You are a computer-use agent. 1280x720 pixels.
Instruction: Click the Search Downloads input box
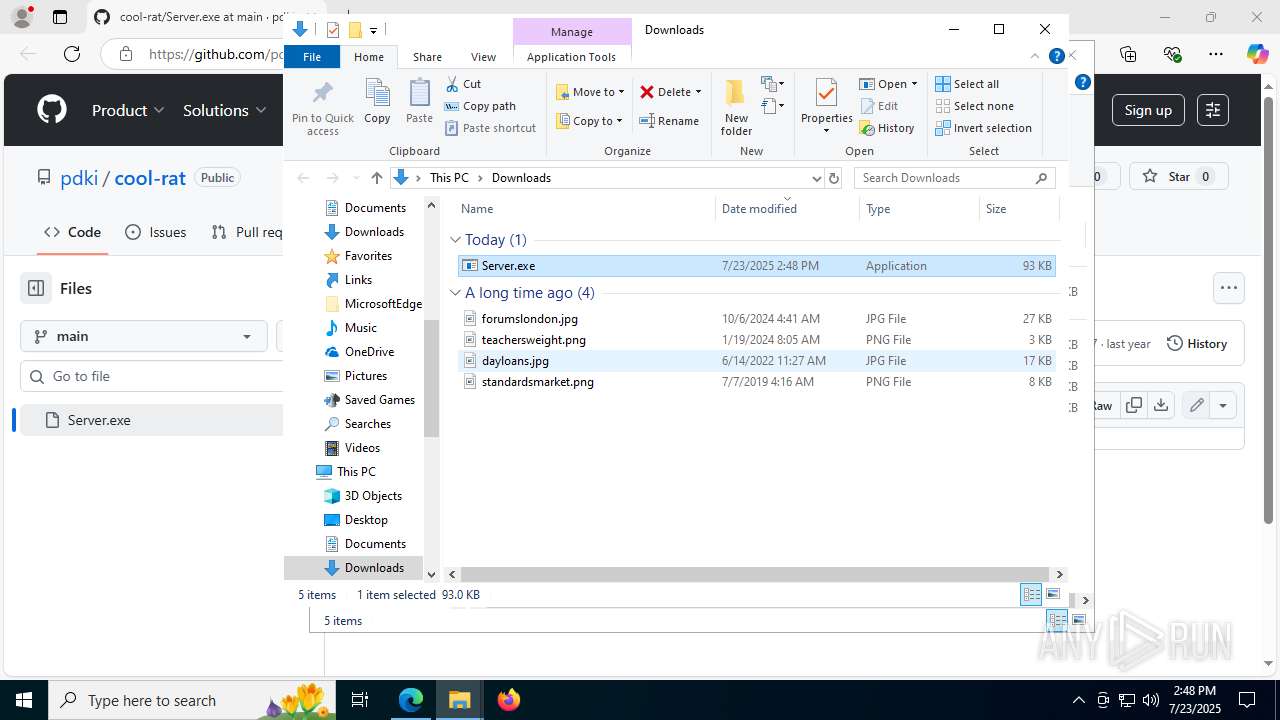tap(945, 178)
